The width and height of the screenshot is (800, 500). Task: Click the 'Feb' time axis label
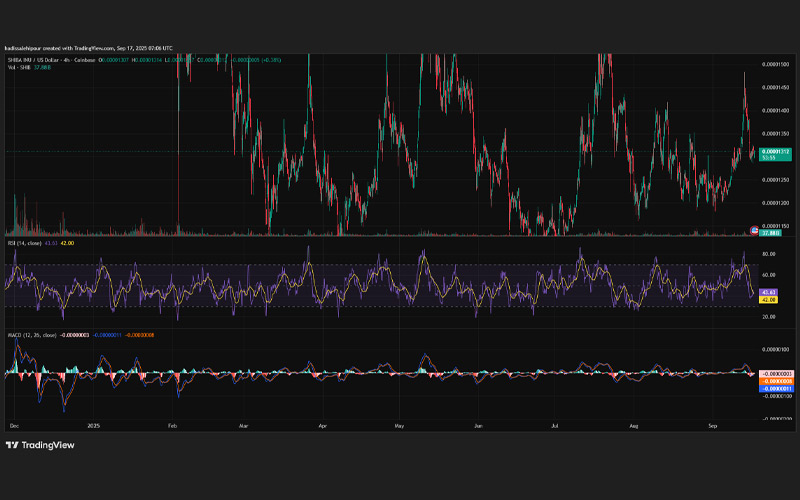[x=172, y=426]
